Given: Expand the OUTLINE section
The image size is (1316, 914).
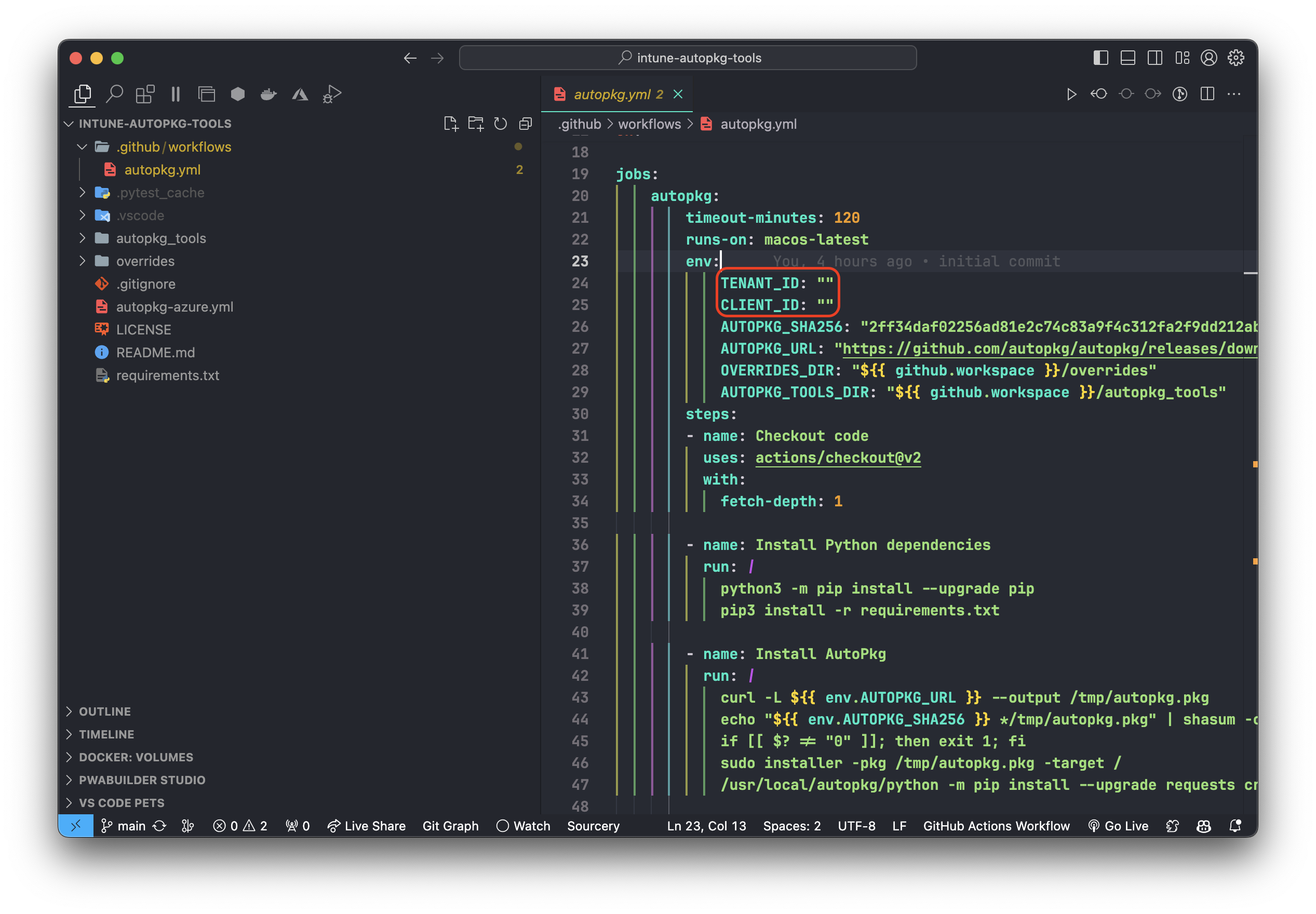Looking at the screenshot, I should [105, 711].
